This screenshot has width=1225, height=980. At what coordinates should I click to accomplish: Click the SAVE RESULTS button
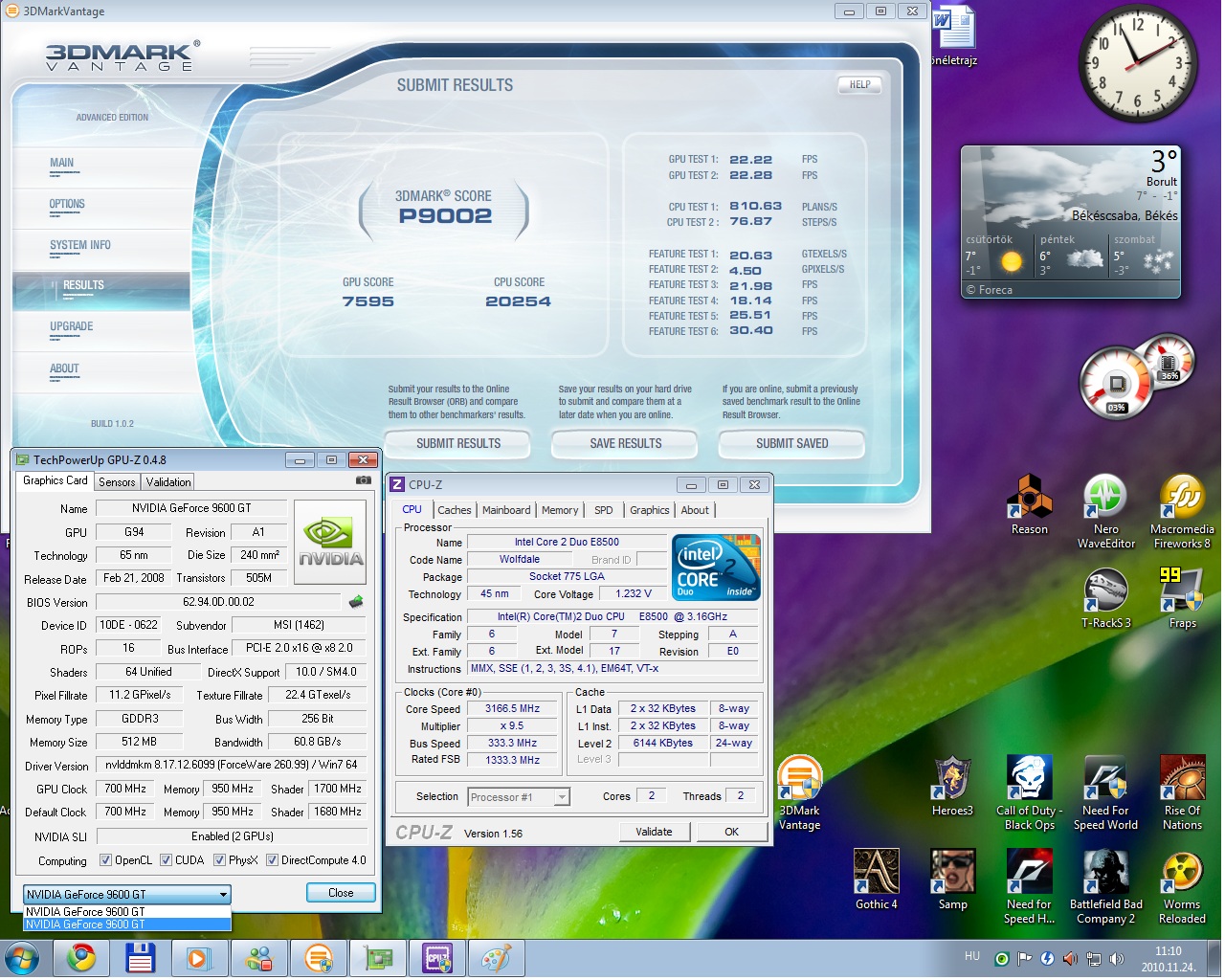pos(626,443)
